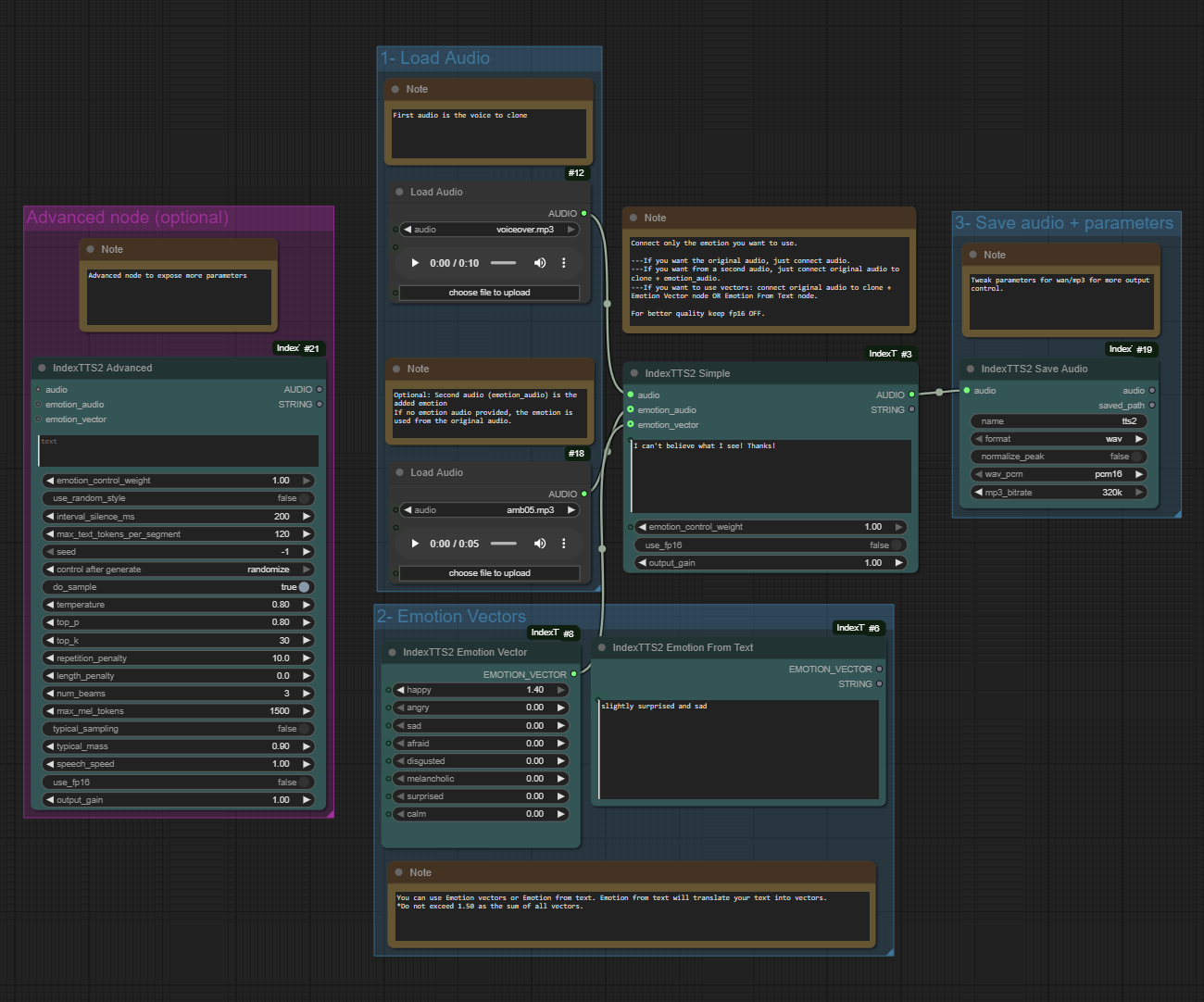
Task: Toggle do_sample in the Advanced node
Action: [x=303, y=587]
